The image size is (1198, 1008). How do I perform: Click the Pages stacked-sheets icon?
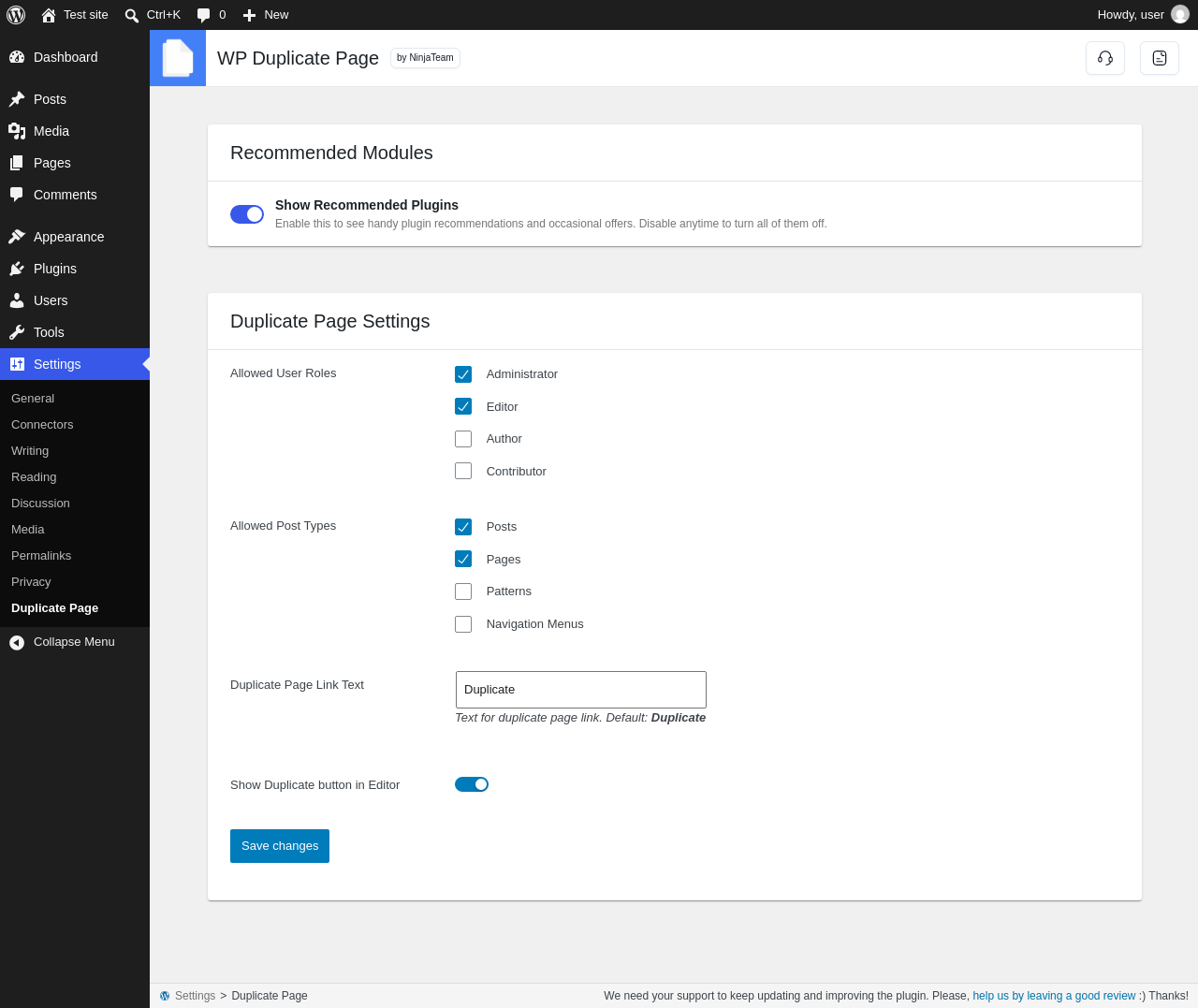17,163
